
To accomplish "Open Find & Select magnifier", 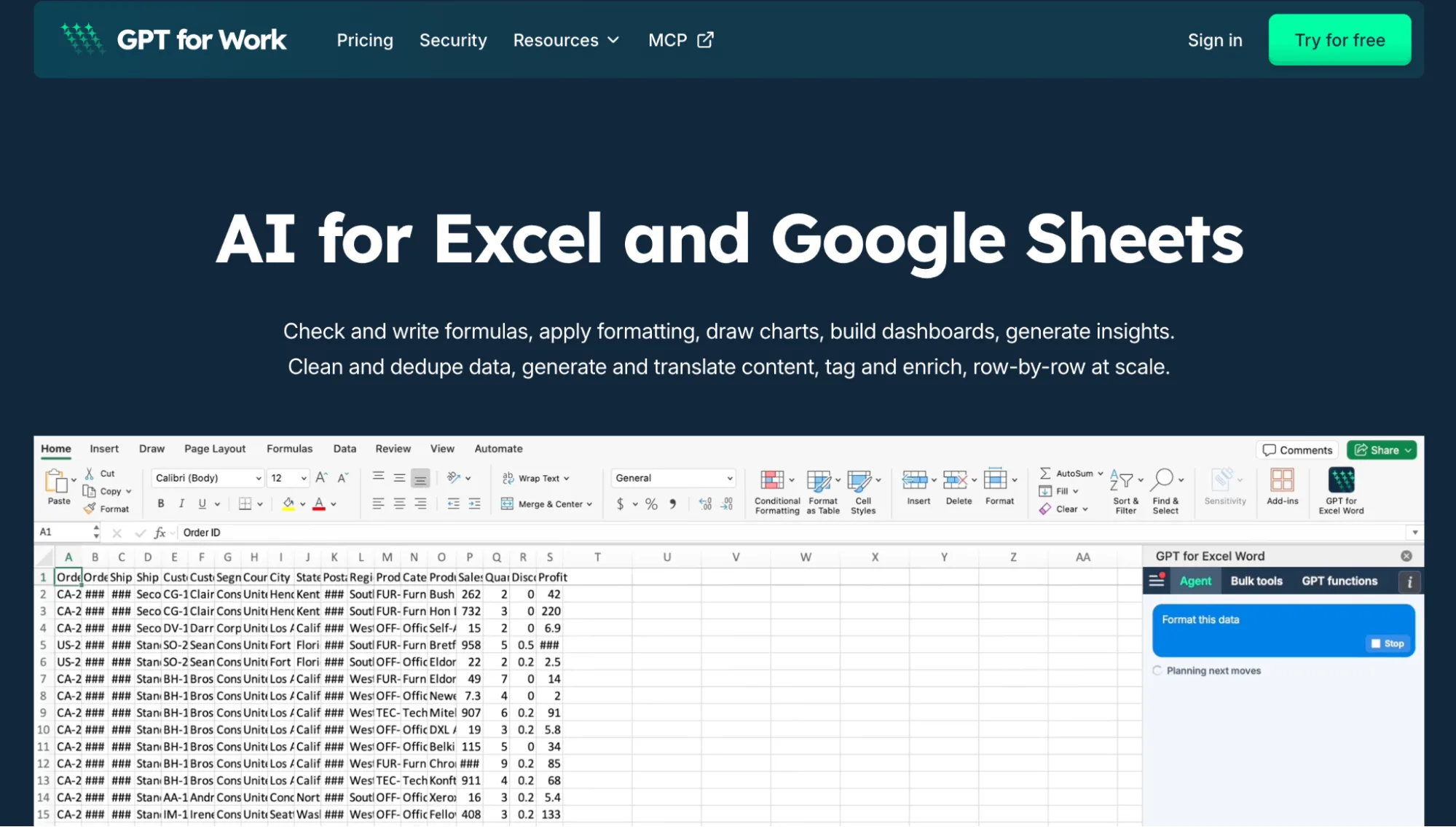I will [x=1165, y=492].
